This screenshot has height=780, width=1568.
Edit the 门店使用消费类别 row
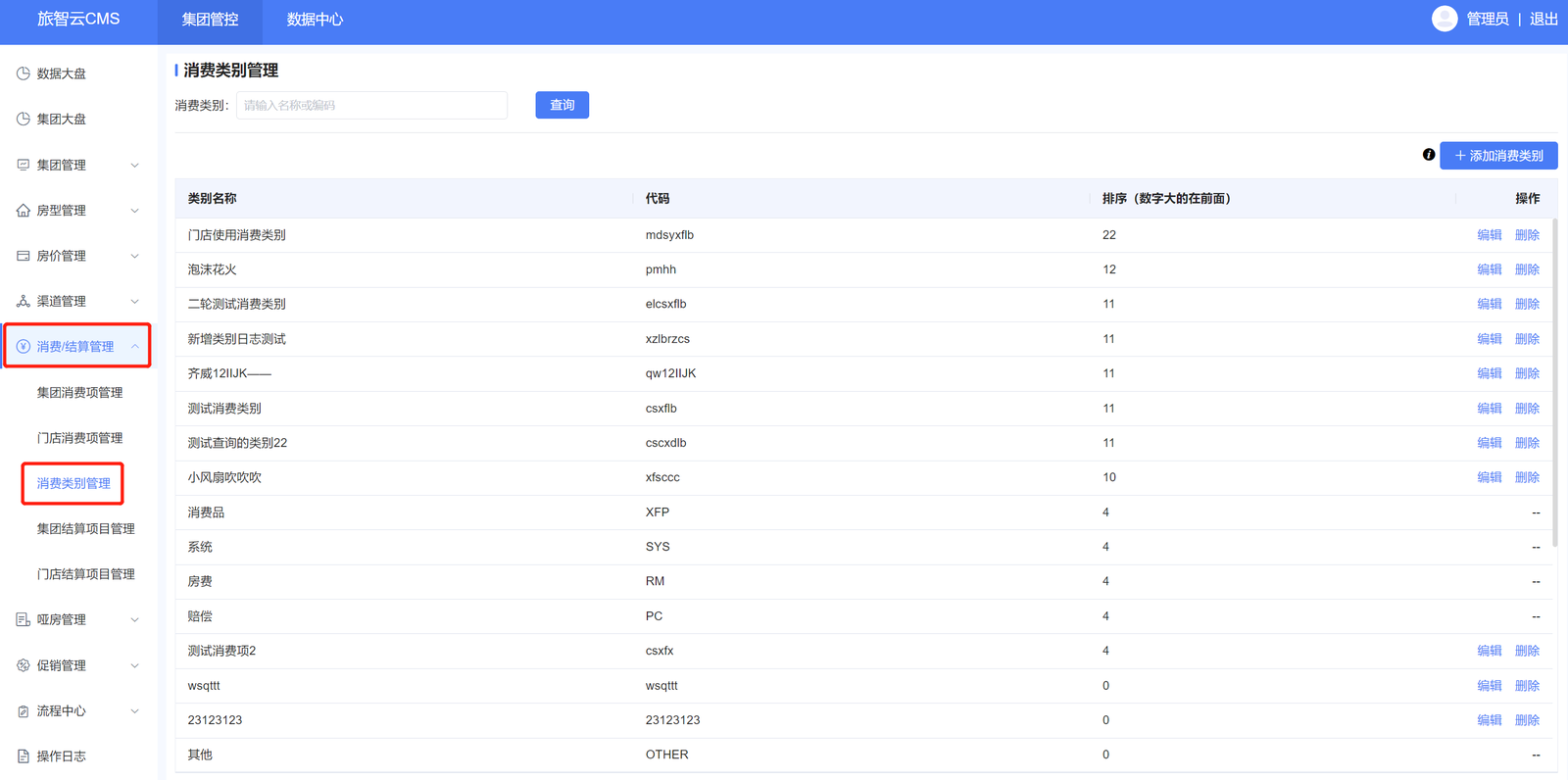1490,235
